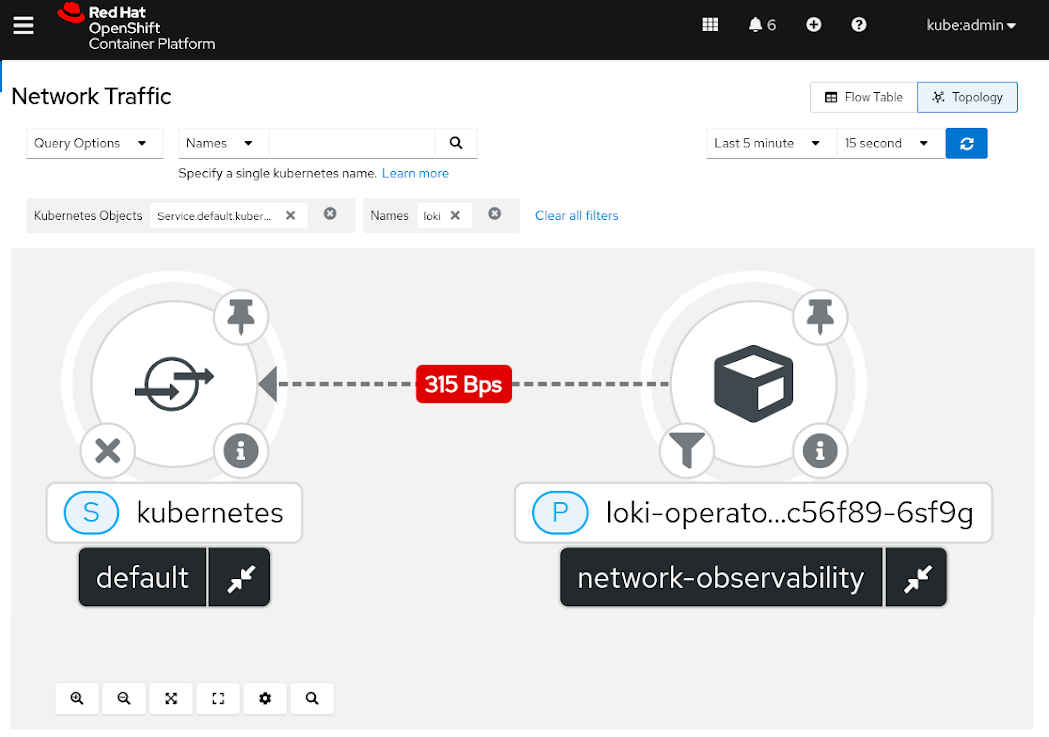The height and width of the screenshot is (737, 1049).
Task: Click the search magnifier in the Names filter
Action: [456, 143]
